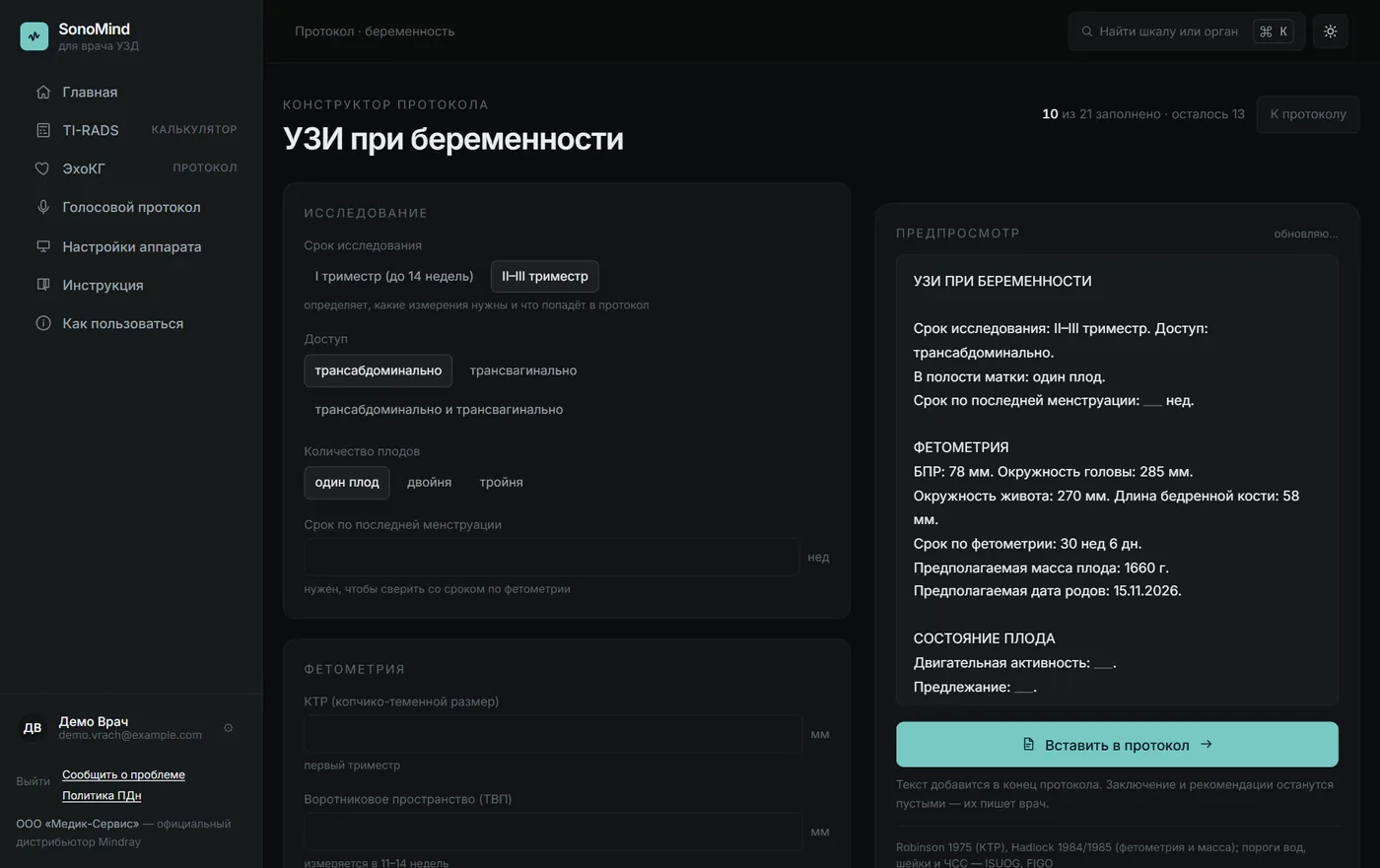Click the 10 из 21 заполнено counter
1380x868 pixels.
[x=1143, y=113]
